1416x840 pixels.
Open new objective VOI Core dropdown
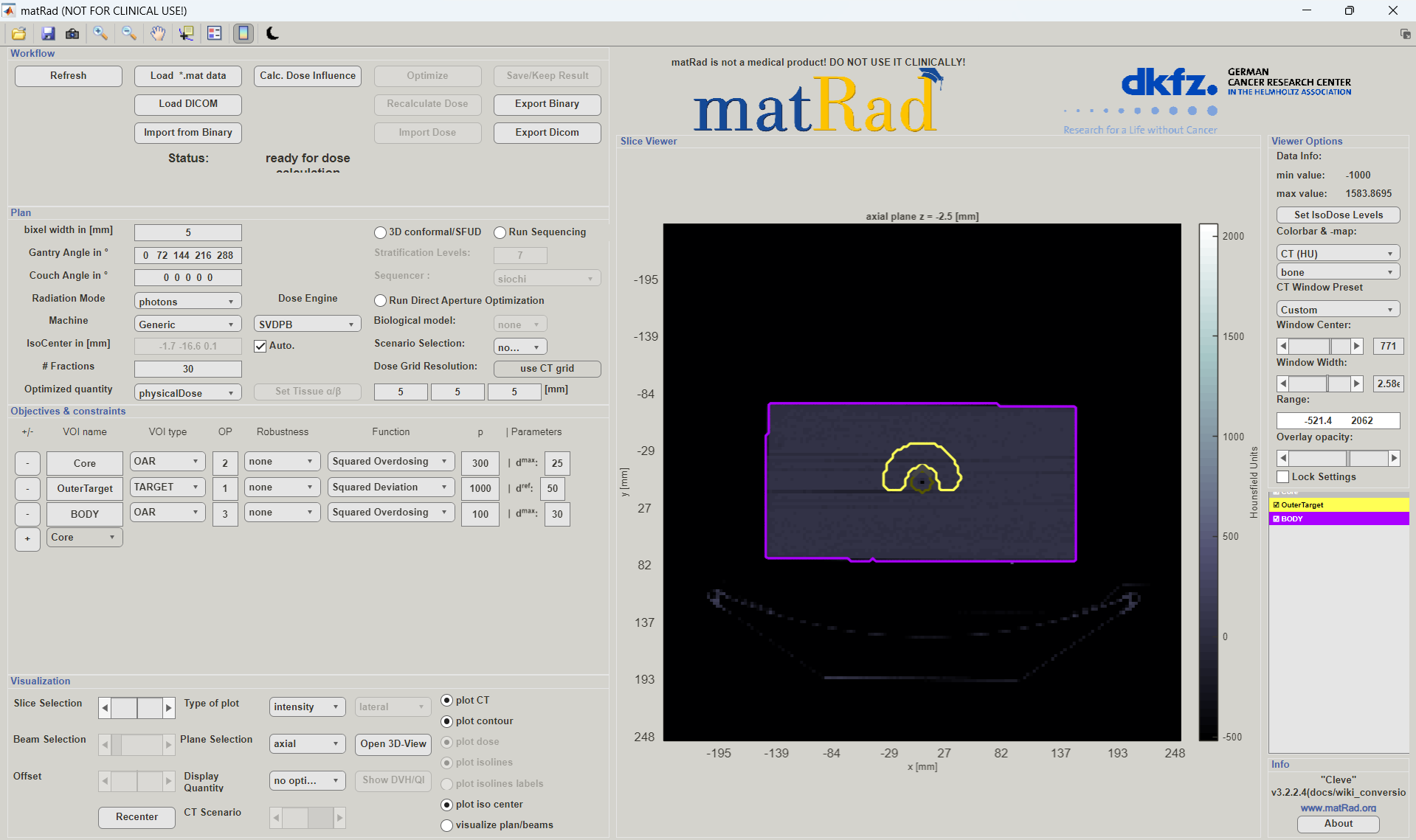pos(84,538)
